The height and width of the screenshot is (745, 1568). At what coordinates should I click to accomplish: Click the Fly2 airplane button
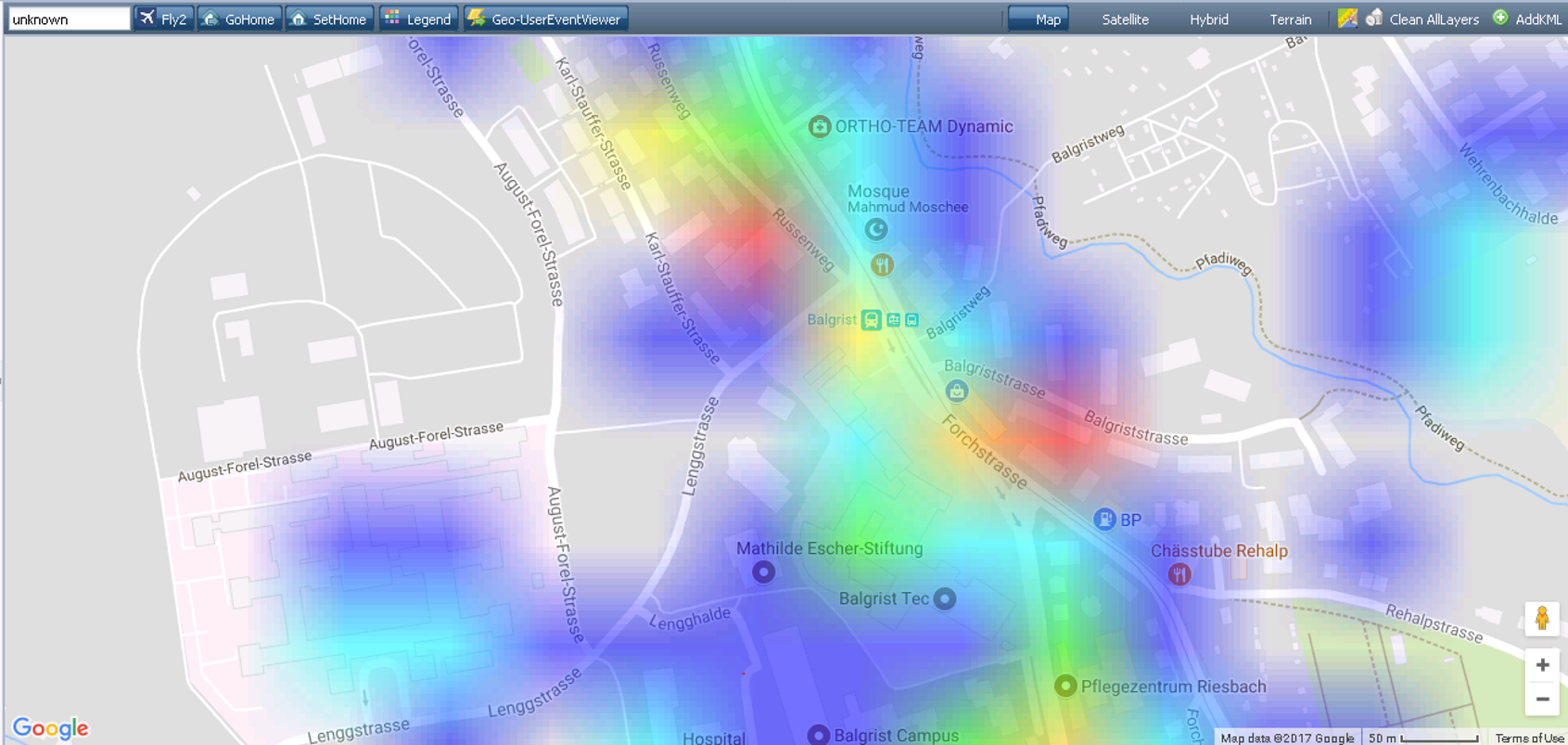coord(163,19)
